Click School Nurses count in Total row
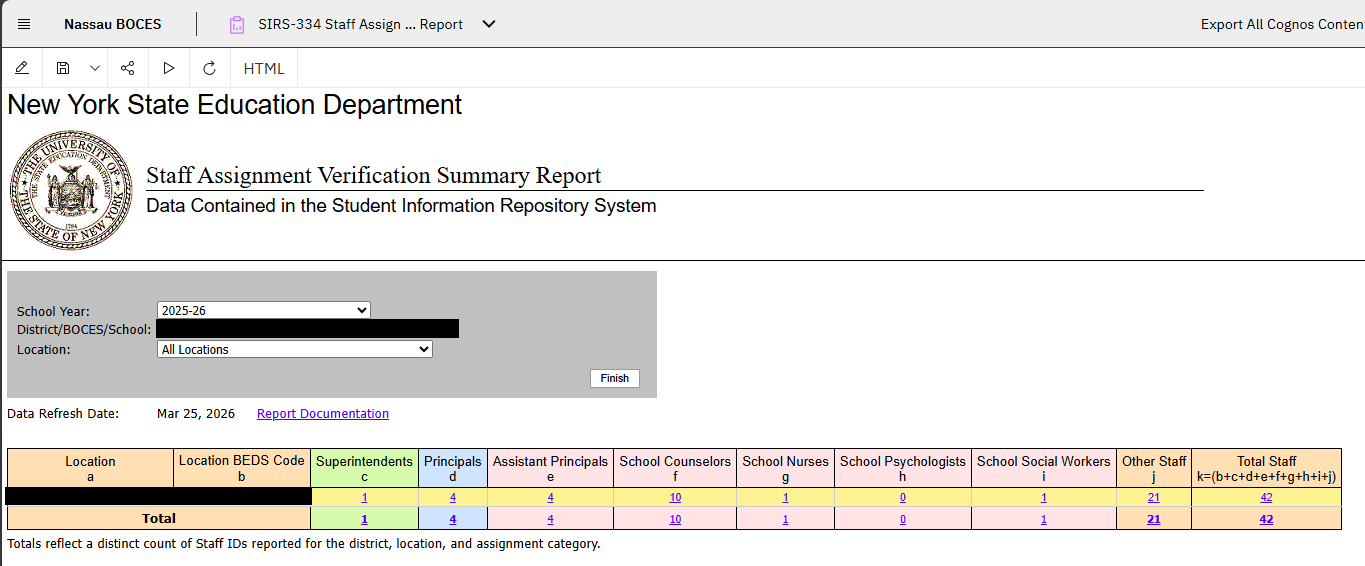1365x566 pixels. coord(785,519)
